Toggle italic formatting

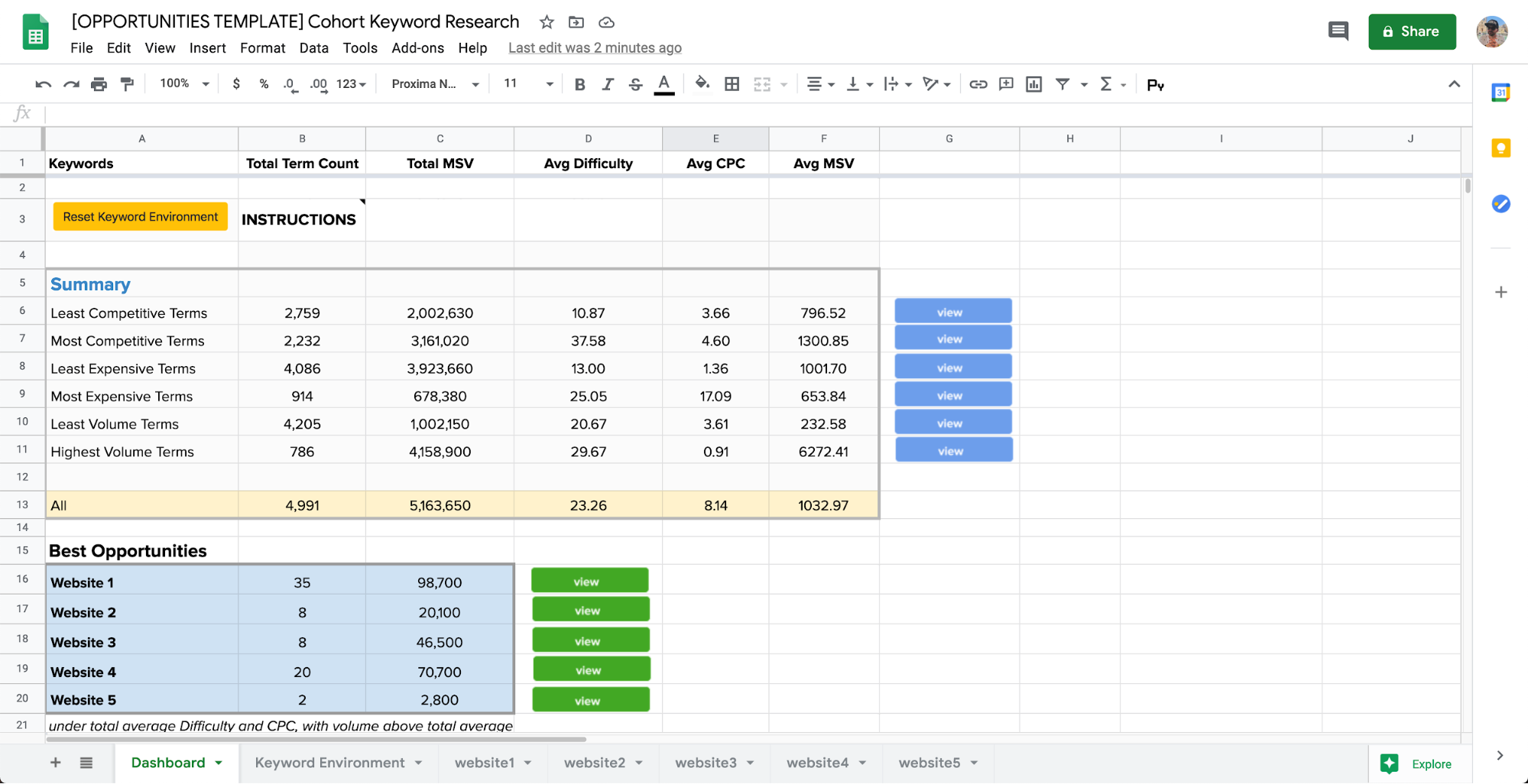(608, 84)
